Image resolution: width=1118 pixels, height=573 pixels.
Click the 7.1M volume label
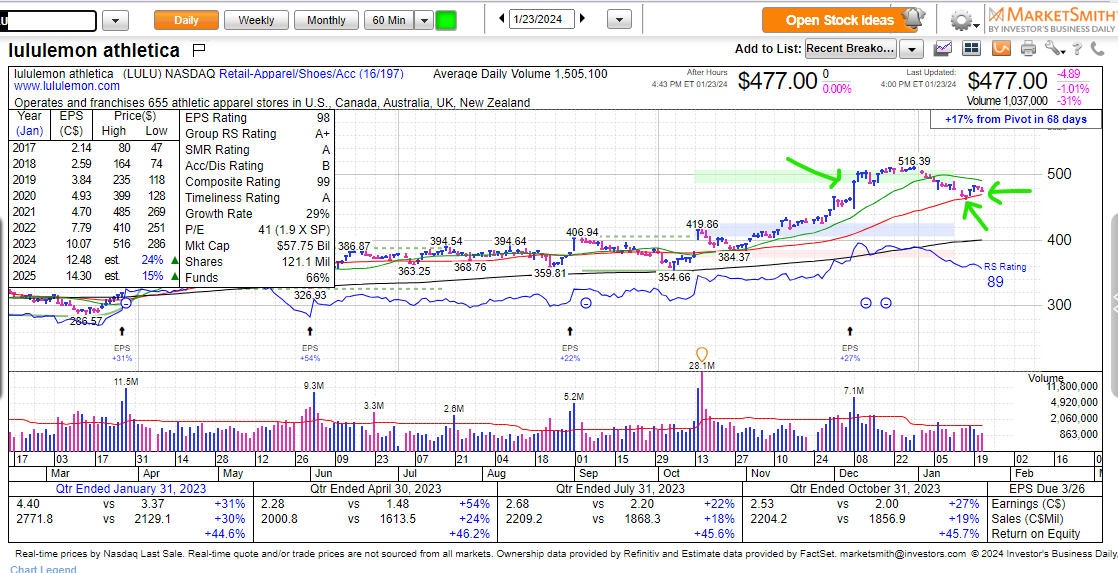click(853, 391)
